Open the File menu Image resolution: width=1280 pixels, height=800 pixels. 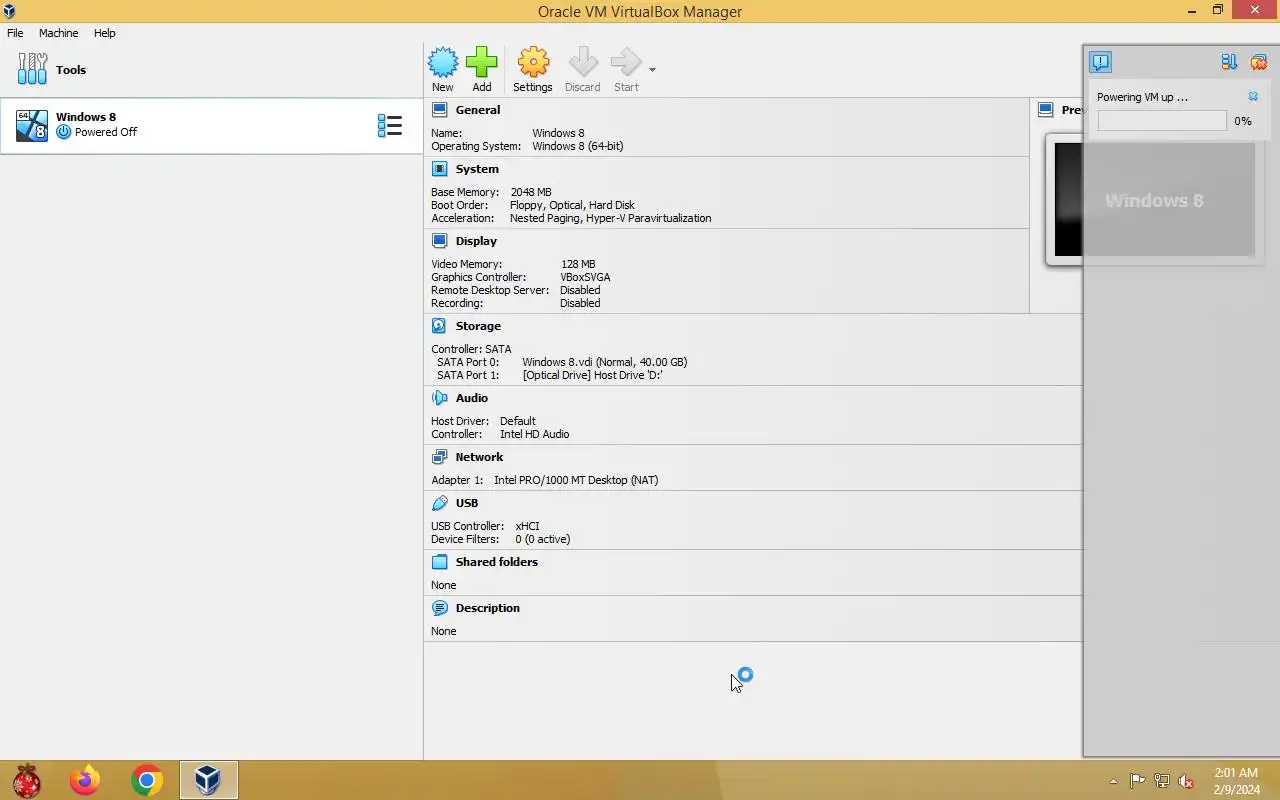(x=15, y=33)
